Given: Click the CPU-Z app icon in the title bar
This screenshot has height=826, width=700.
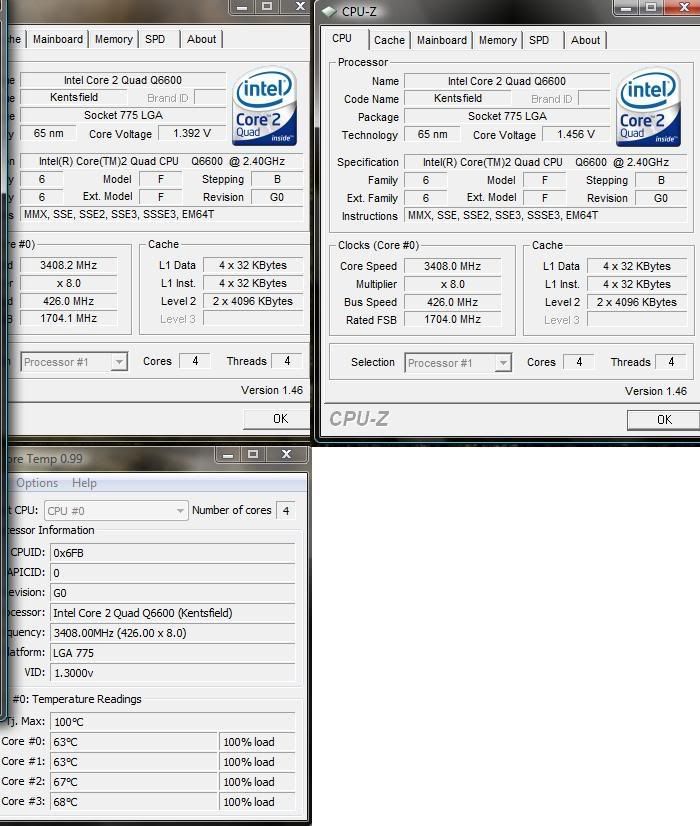Looking at the screenshot, I should click(x=330, y=12).
